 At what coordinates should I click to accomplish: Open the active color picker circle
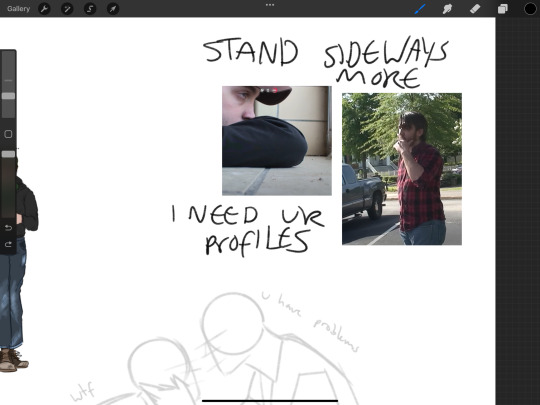coord(530,9)
